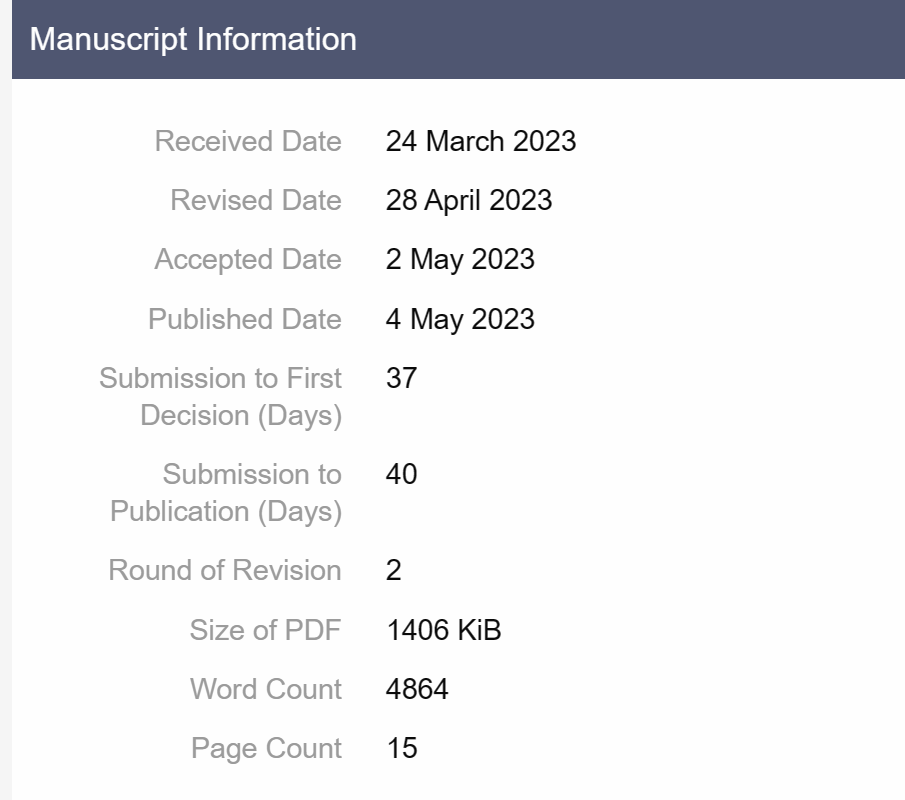This screenshot has height=800, width=905.
Task: Click the Word Count label
Action: [x=266, y=689]
